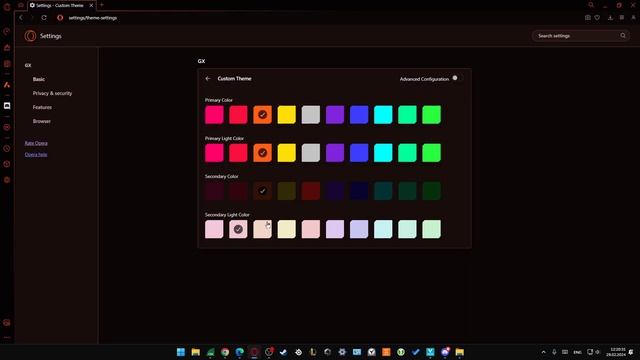Image resolution: width=640 pixels, height=360 pixels.
Task: Open the Opera GX main menu logo
Action: pos(7,6)
